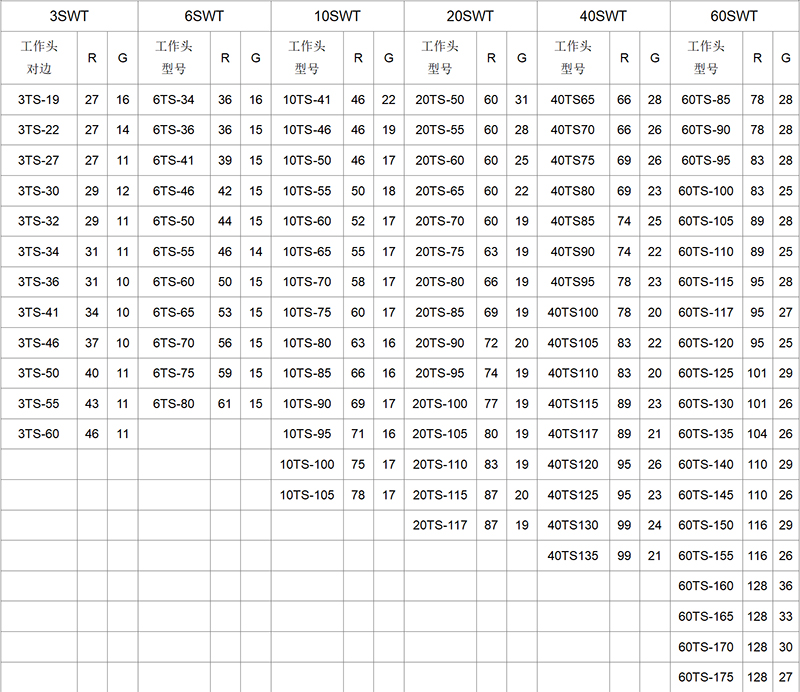Image resolution: width=800 pixels, height=692 pixels.
Task: Select the 6TS-34 model cell
Action: [x=174, y=100]
